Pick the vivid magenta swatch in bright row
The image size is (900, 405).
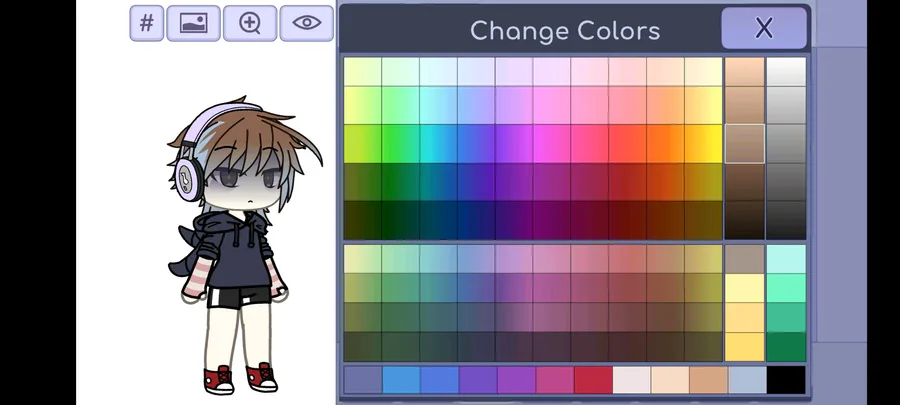click(x=551, y=144)
